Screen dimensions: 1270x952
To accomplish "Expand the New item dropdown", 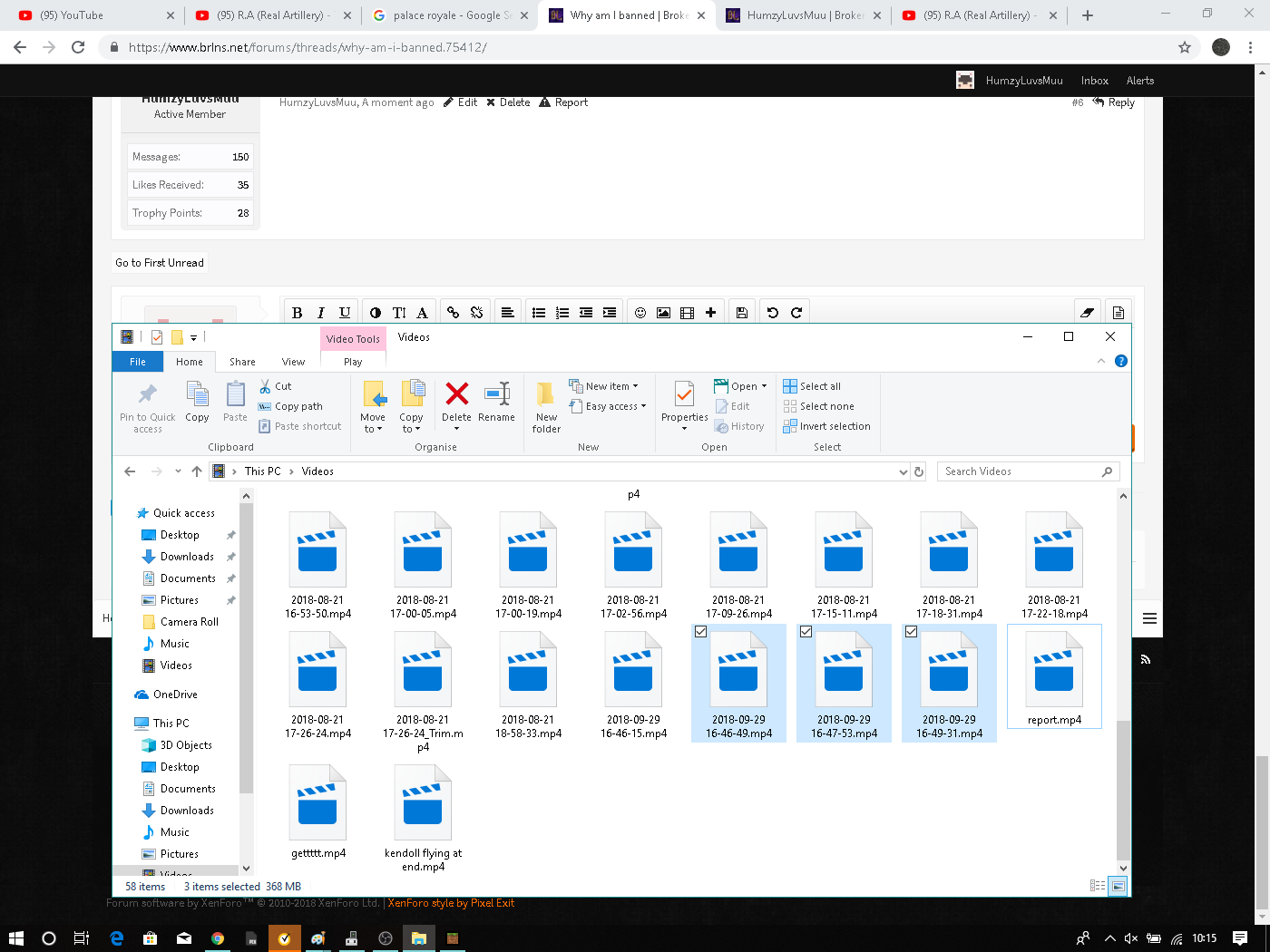I will coord(603,386).
